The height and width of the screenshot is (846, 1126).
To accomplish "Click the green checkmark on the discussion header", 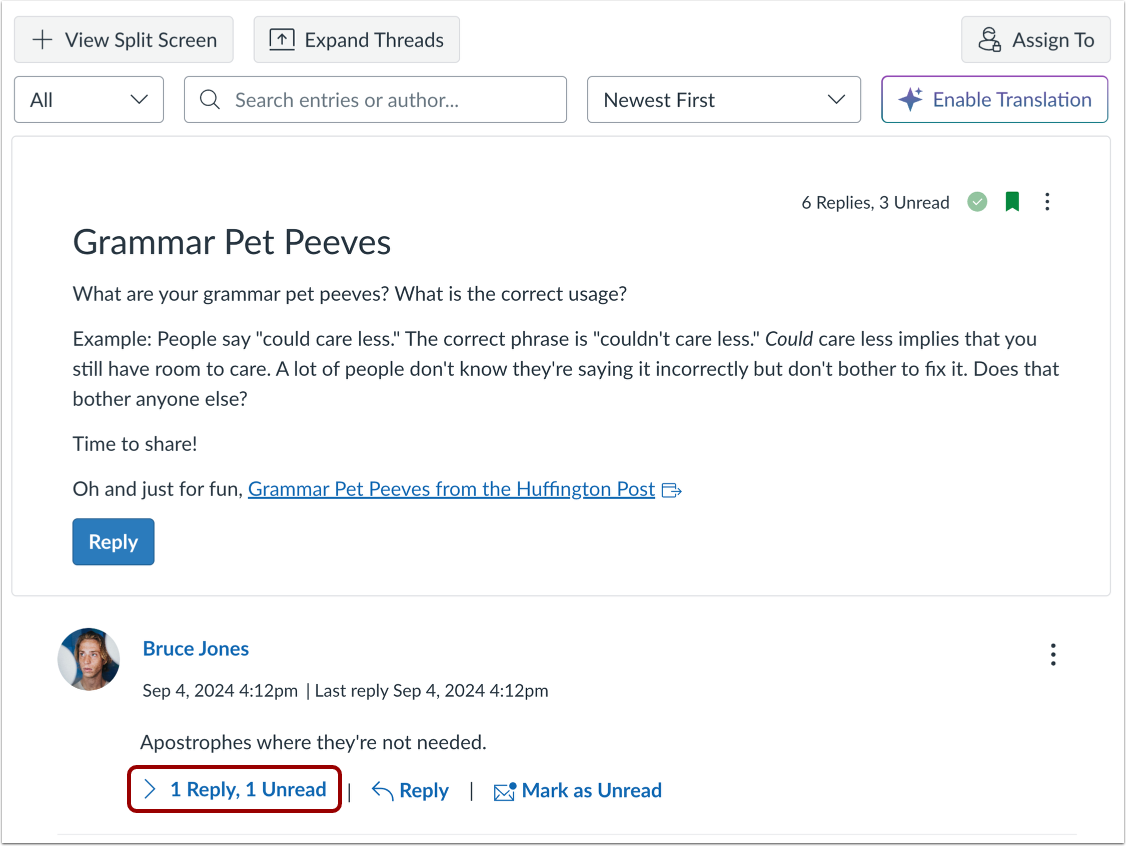I will coord(977,201).
